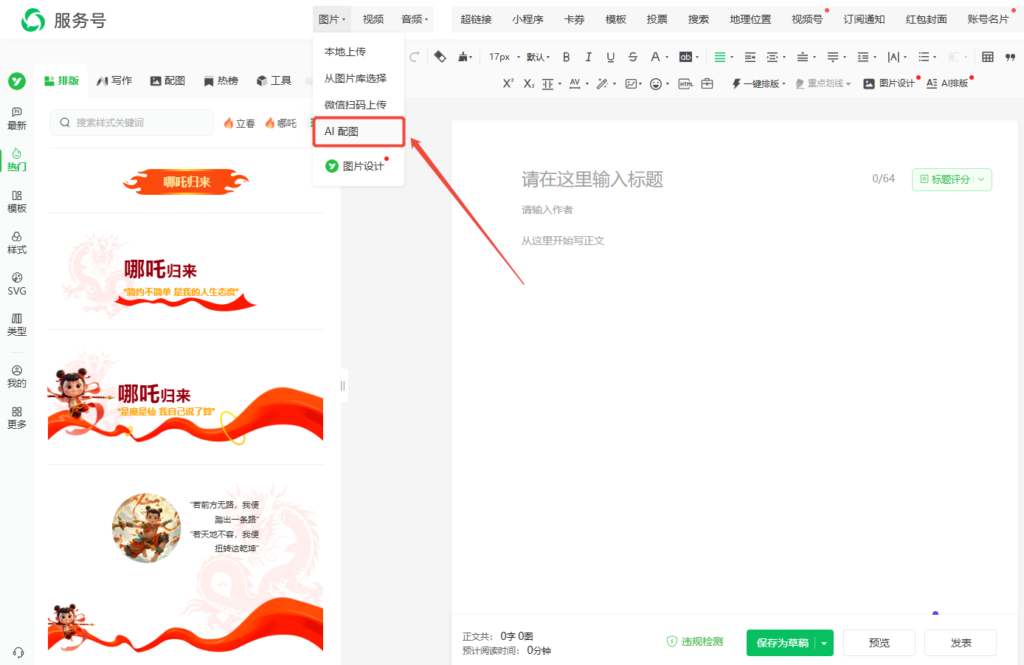Viewport: 1024px width, 665px height.
Task: Open 更多 in the left sidebar
Action: coord(17,417)
